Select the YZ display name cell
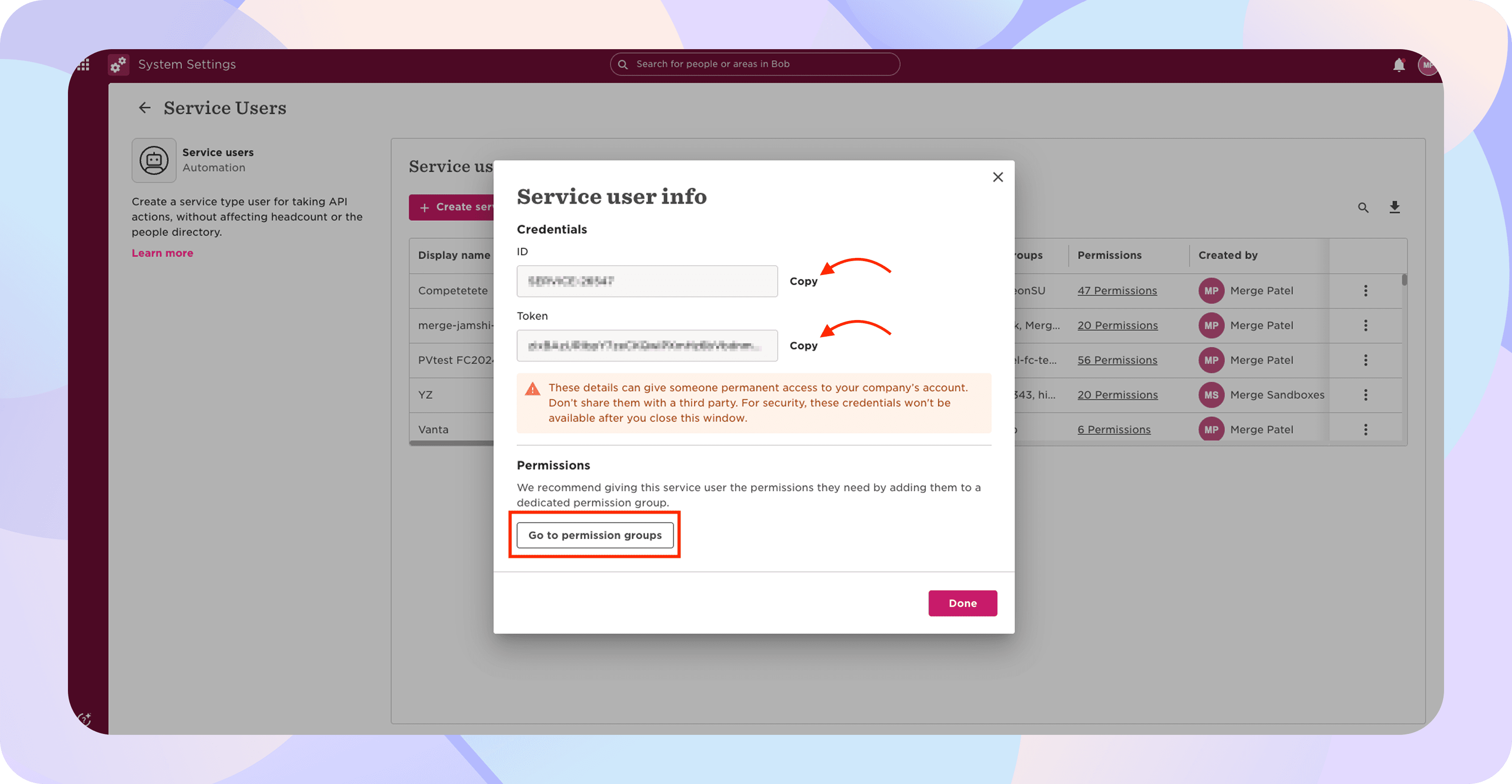The height and width of the screenshot is (784, 1512). pyautogui.click(x=425, y=395)
